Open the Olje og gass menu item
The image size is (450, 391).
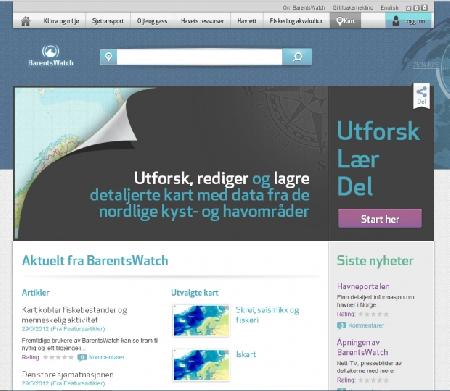(152, 21)
